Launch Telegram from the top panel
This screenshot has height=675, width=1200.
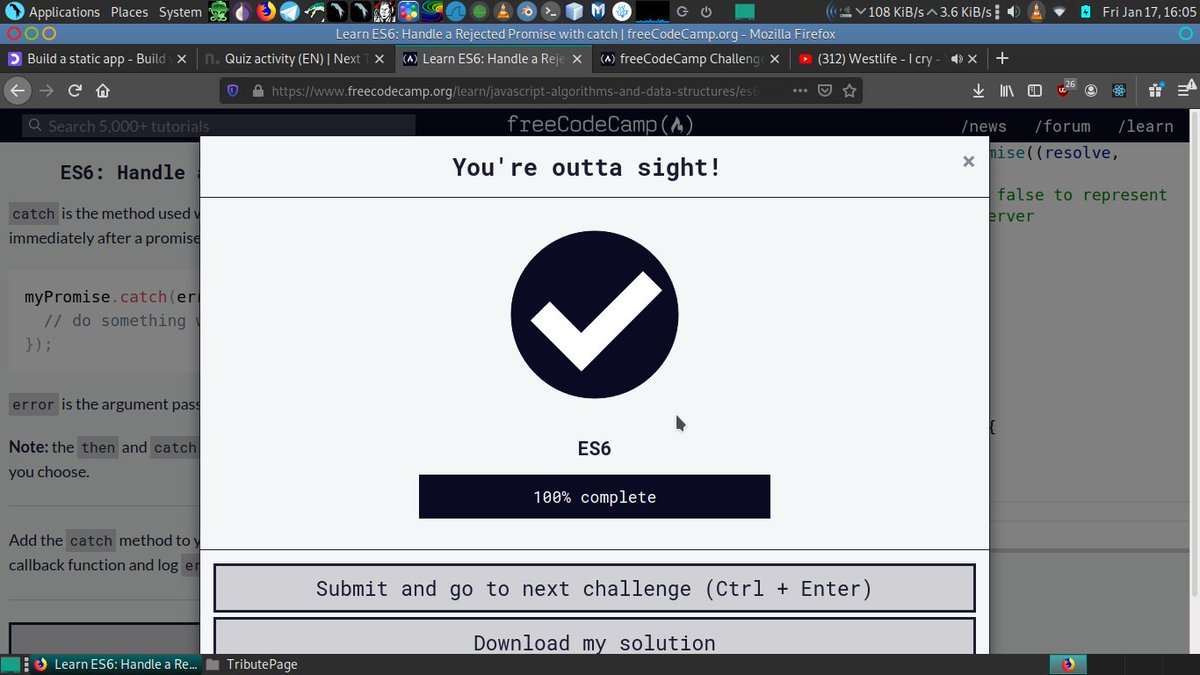(x=289, y=12)
